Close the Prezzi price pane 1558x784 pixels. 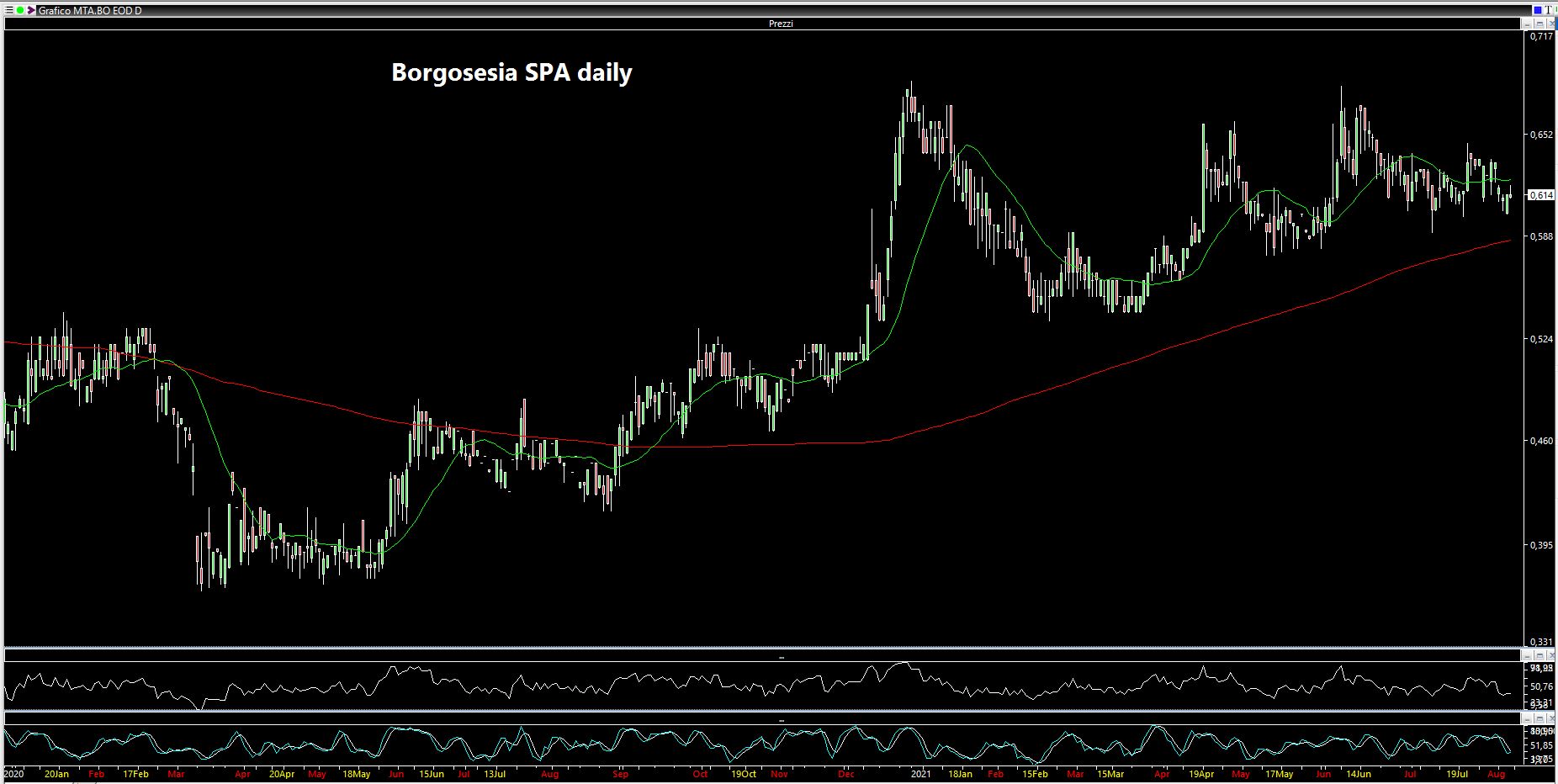tap(1550, 24)
